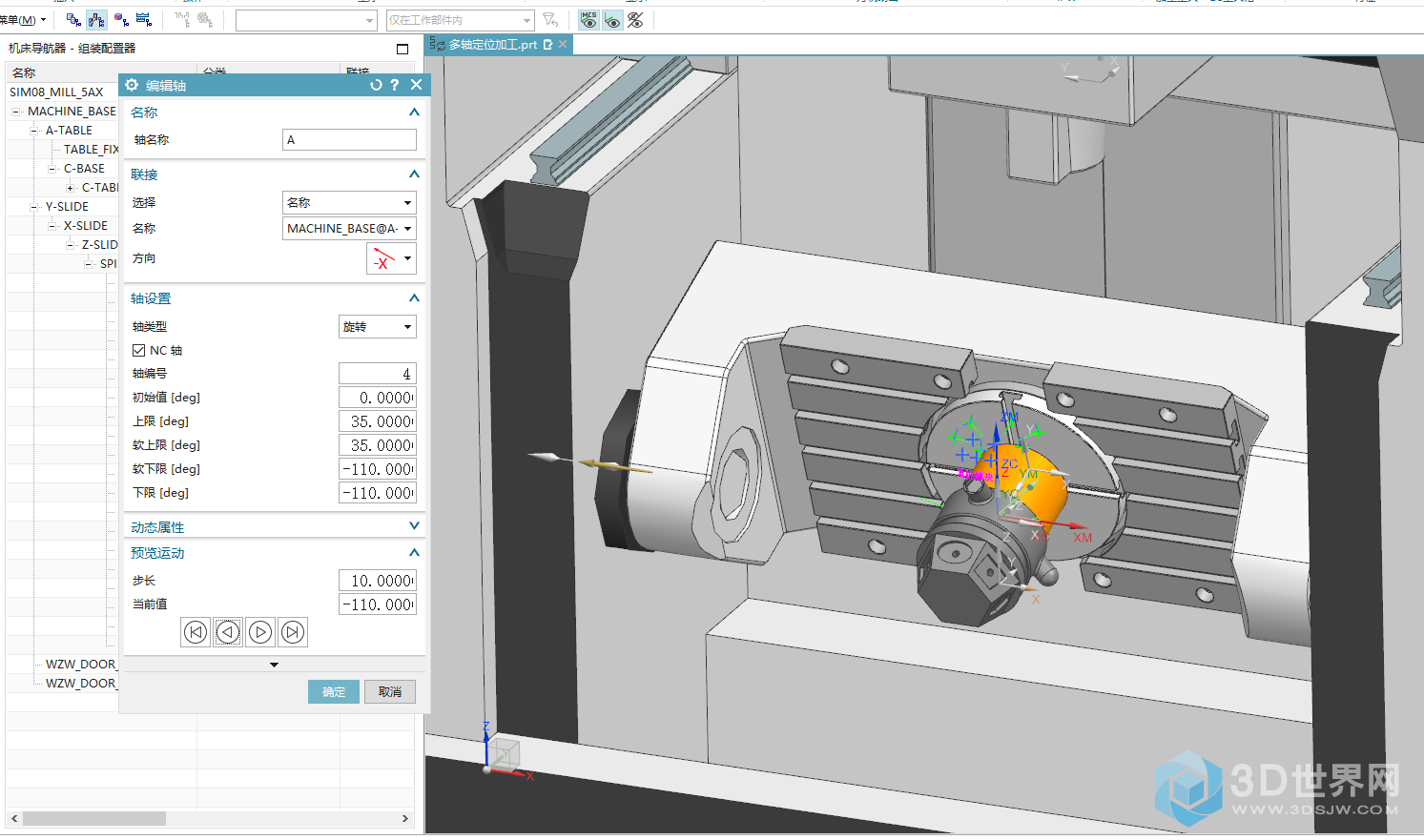Viewport: 1424px width, 840px height.
Task: Expand the C-TABLE tree node
Action: 70,188
